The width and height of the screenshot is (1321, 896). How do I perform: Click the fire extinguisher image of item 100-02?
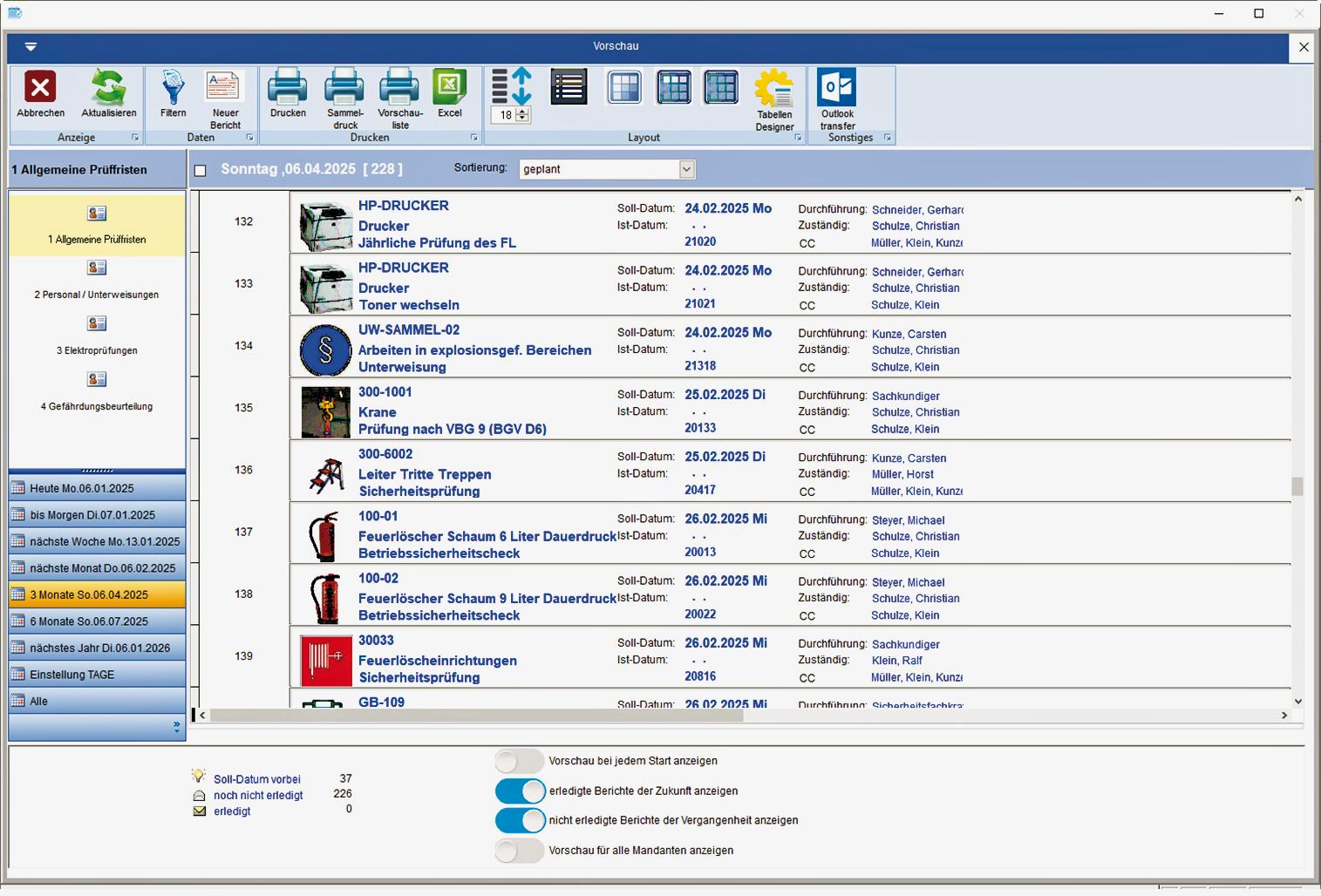[324, 598]
